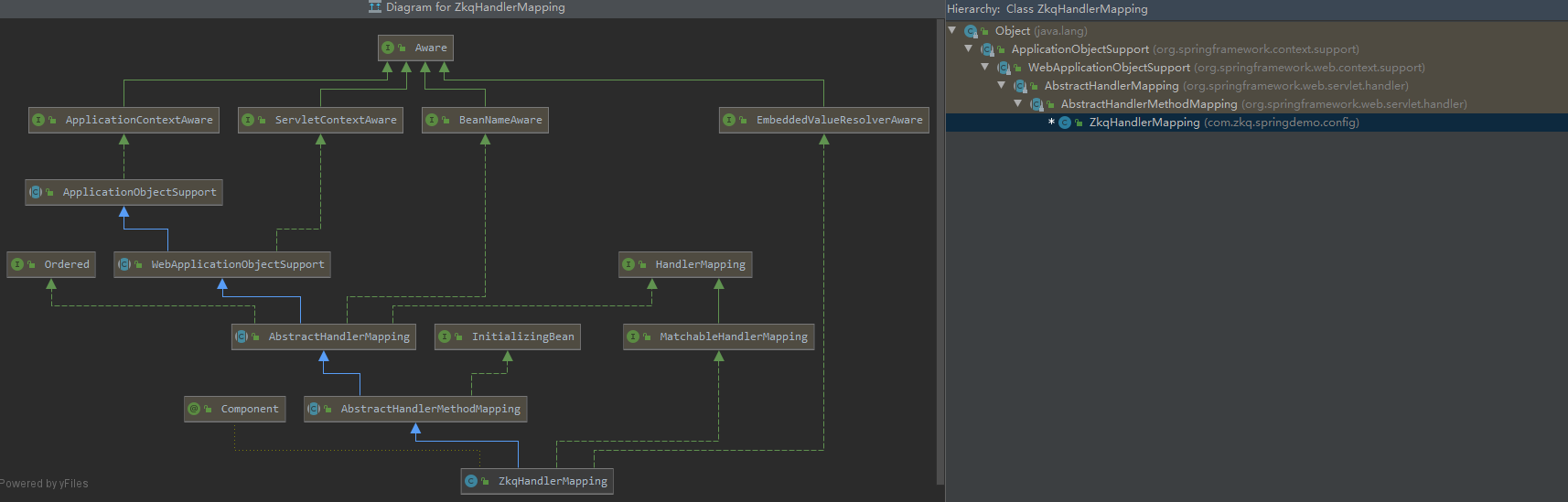The height and width of the screenshot is (502, 1568).
Task: Click class icon of Object in hierarchy
Action: coord(972,31)
